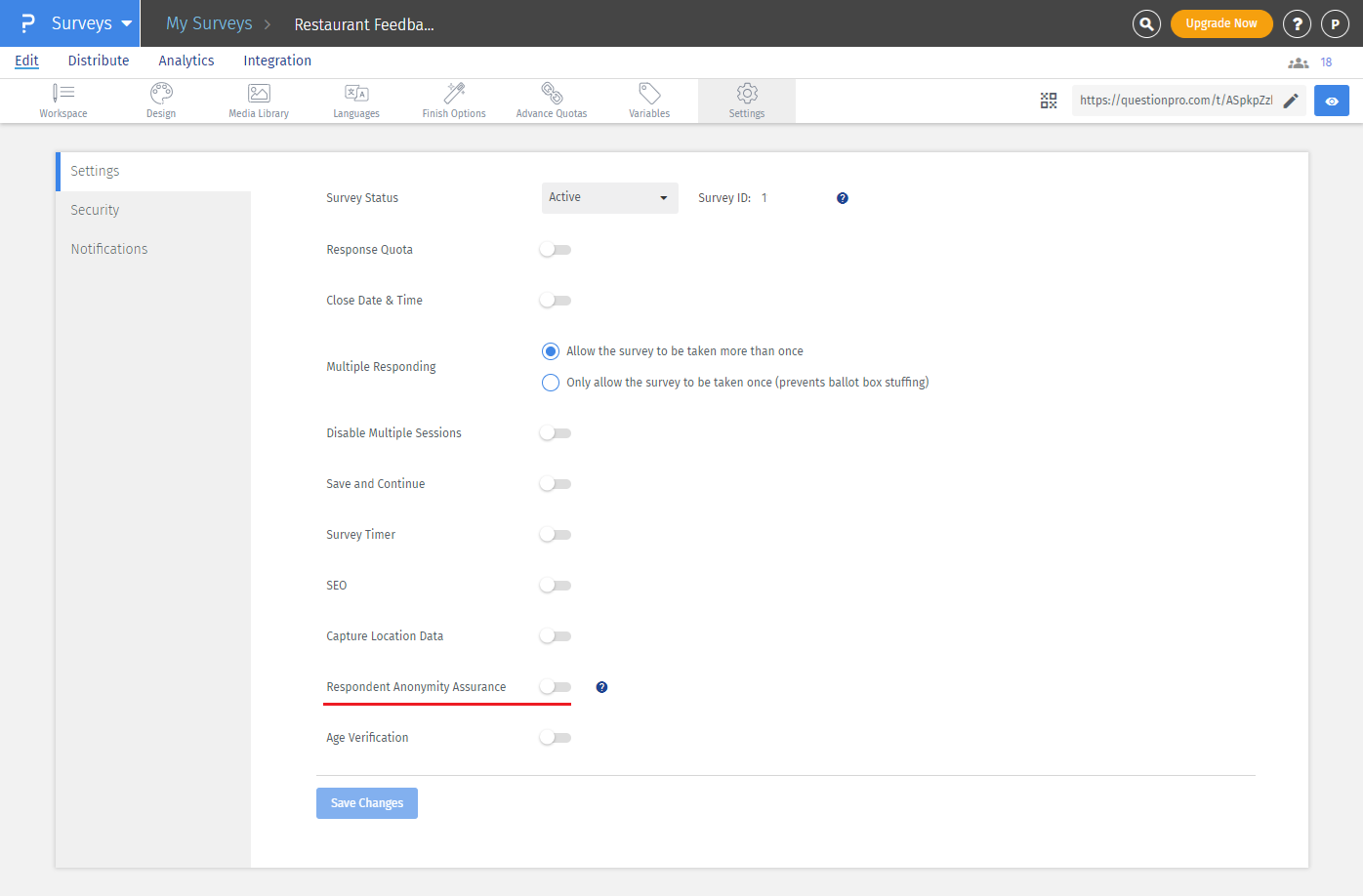Open the Workspace panel
Image resolution: width=1363 pixels, height=896 pixels.
[62, 100]
